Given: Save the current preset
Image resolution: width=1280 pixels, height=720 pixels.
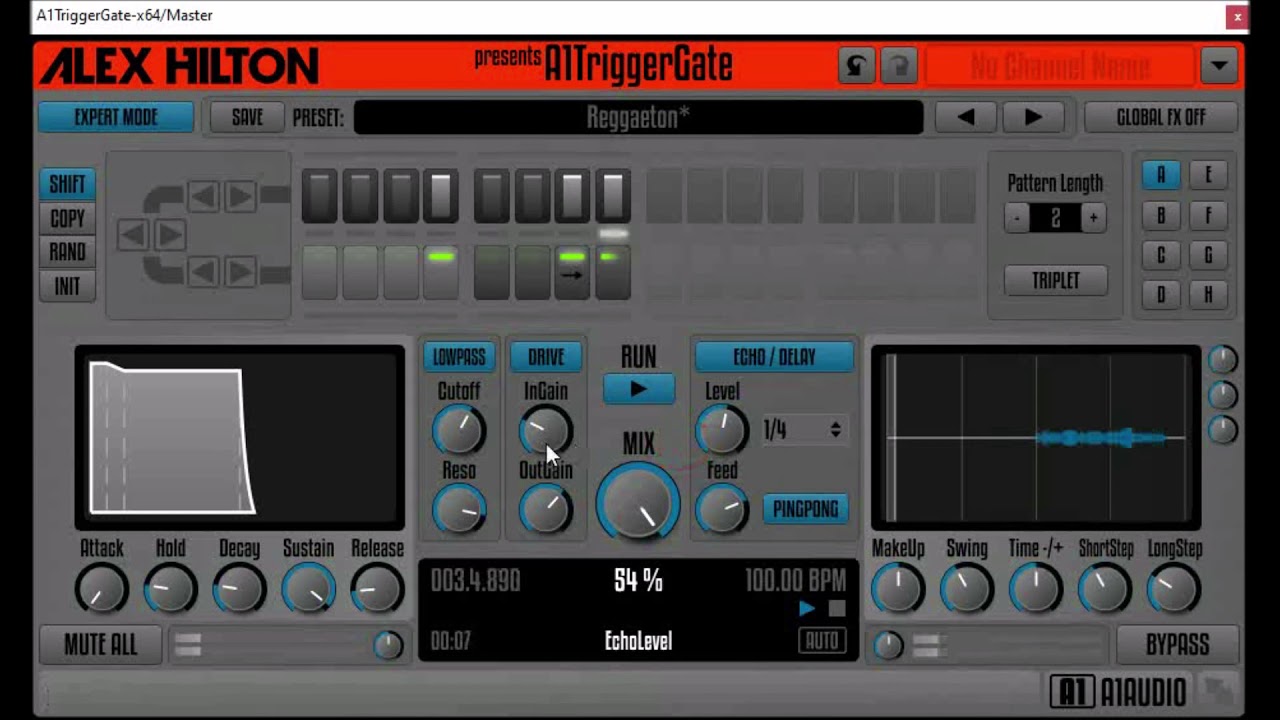Looking at the screenshot, I should (247, 117).
